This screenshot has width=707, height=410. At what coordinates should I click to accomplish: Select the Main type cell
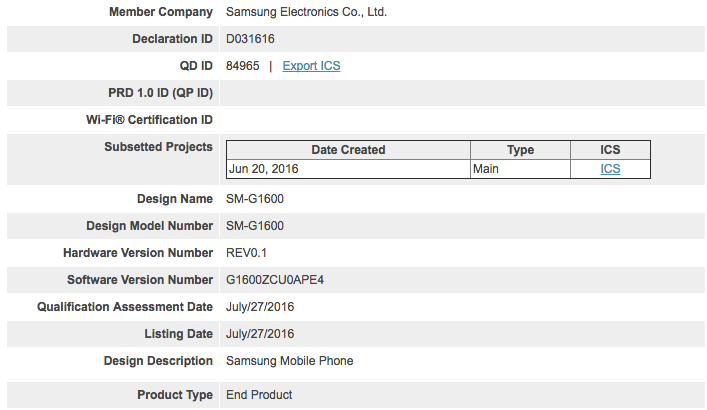click(486, 169)
